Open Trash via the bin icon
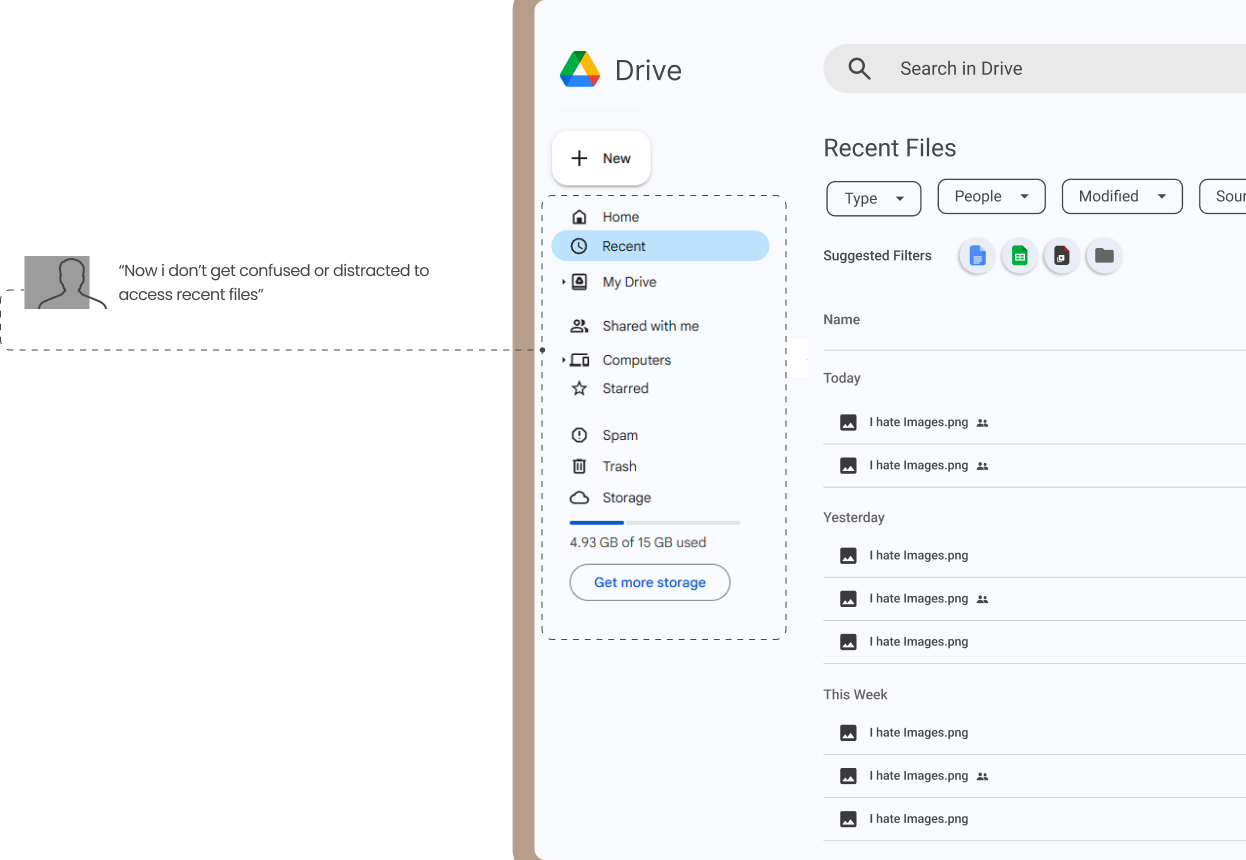1246x860 pixels. point(579,466)
